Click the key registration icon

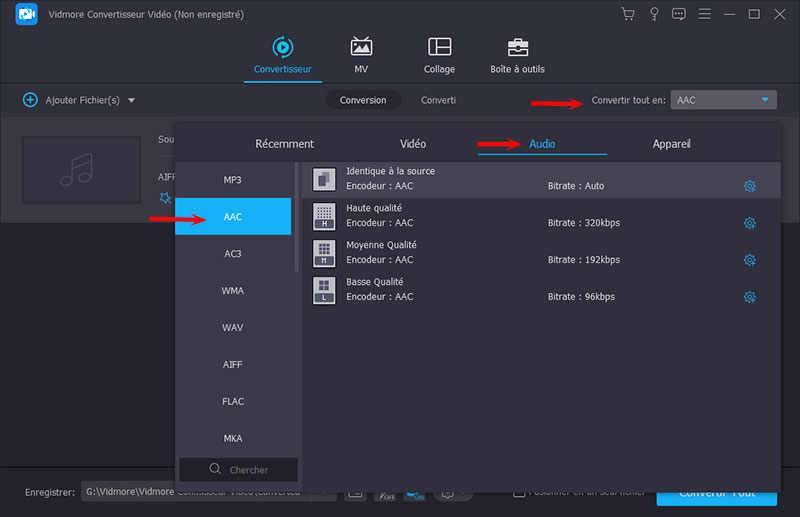point(654,14)
